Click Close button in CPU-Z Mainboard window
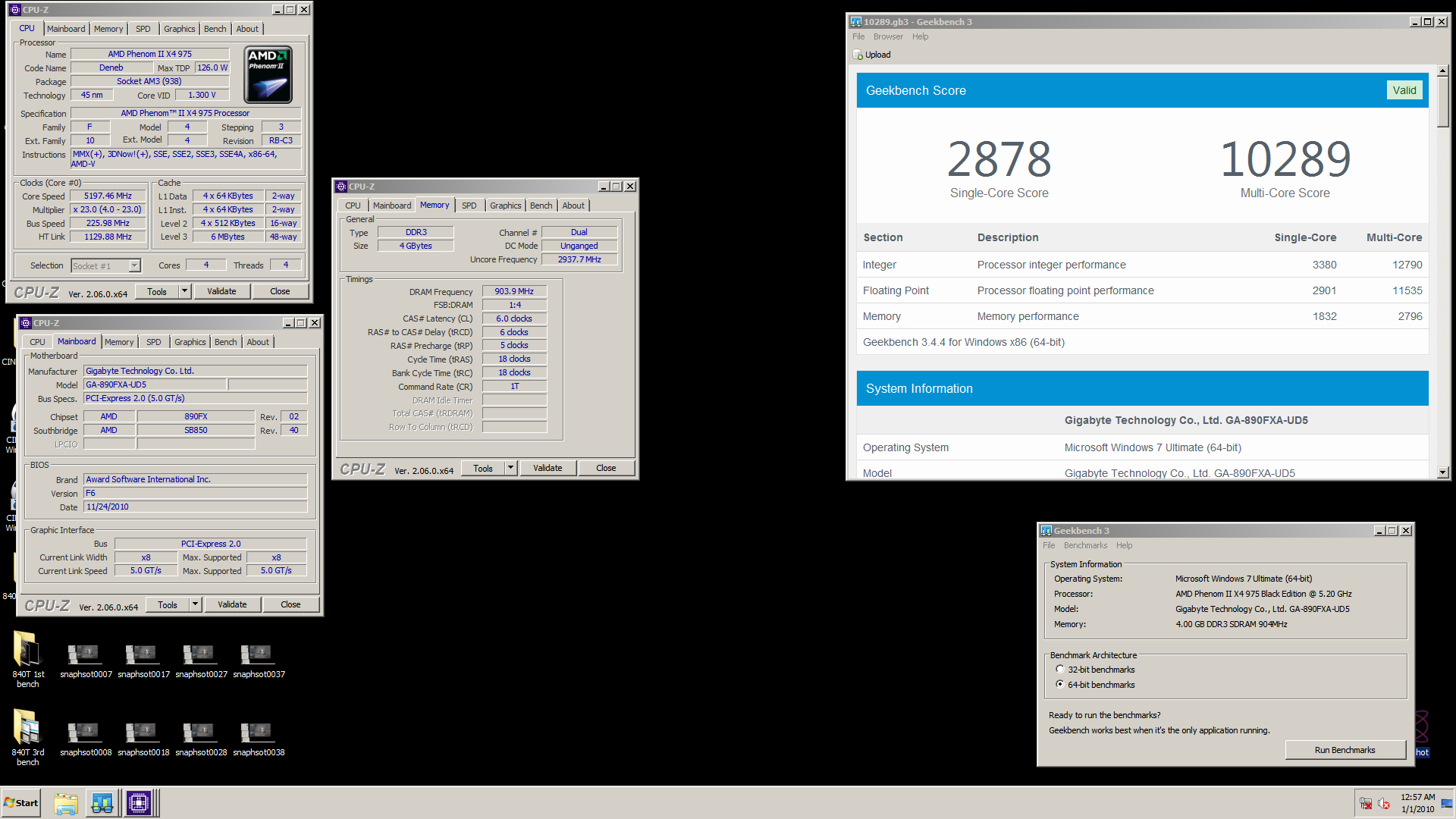1456x819 pixels. pos(290,604)
